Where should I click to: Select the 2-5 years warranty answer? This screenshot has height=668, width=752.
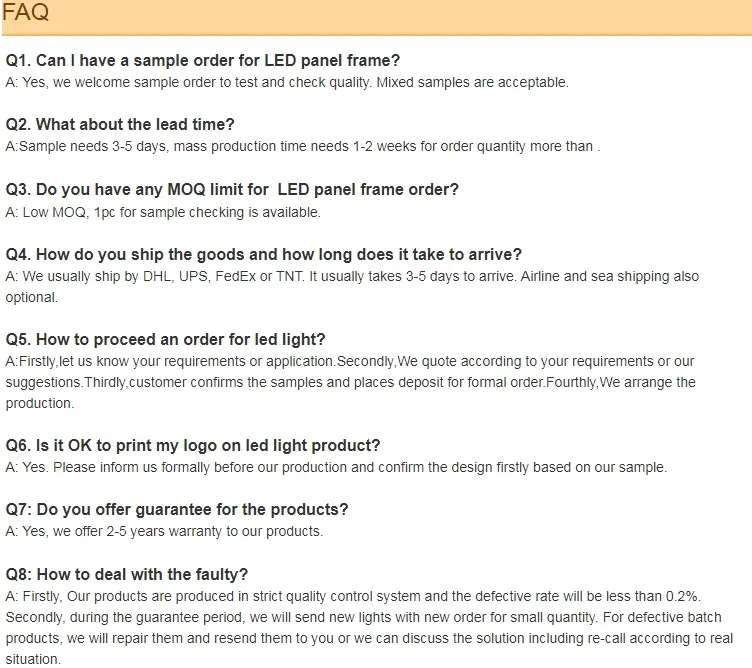tap(164, 531)
